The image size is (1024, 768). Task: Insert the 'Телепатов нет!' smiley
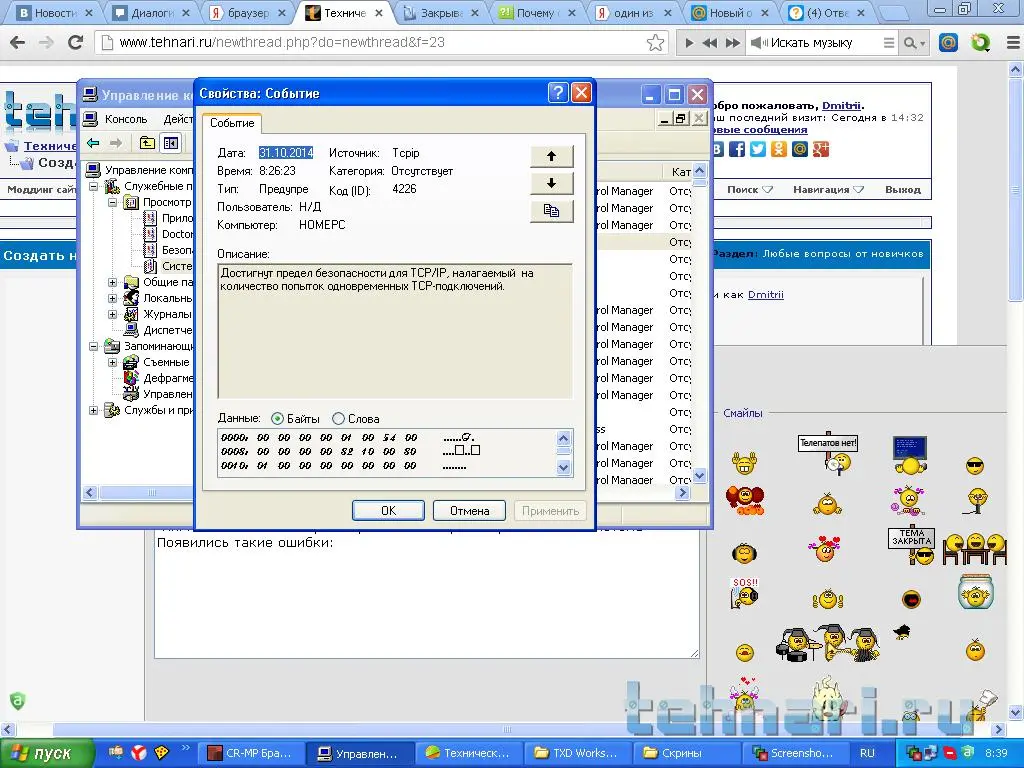click(x=828, y=453)
